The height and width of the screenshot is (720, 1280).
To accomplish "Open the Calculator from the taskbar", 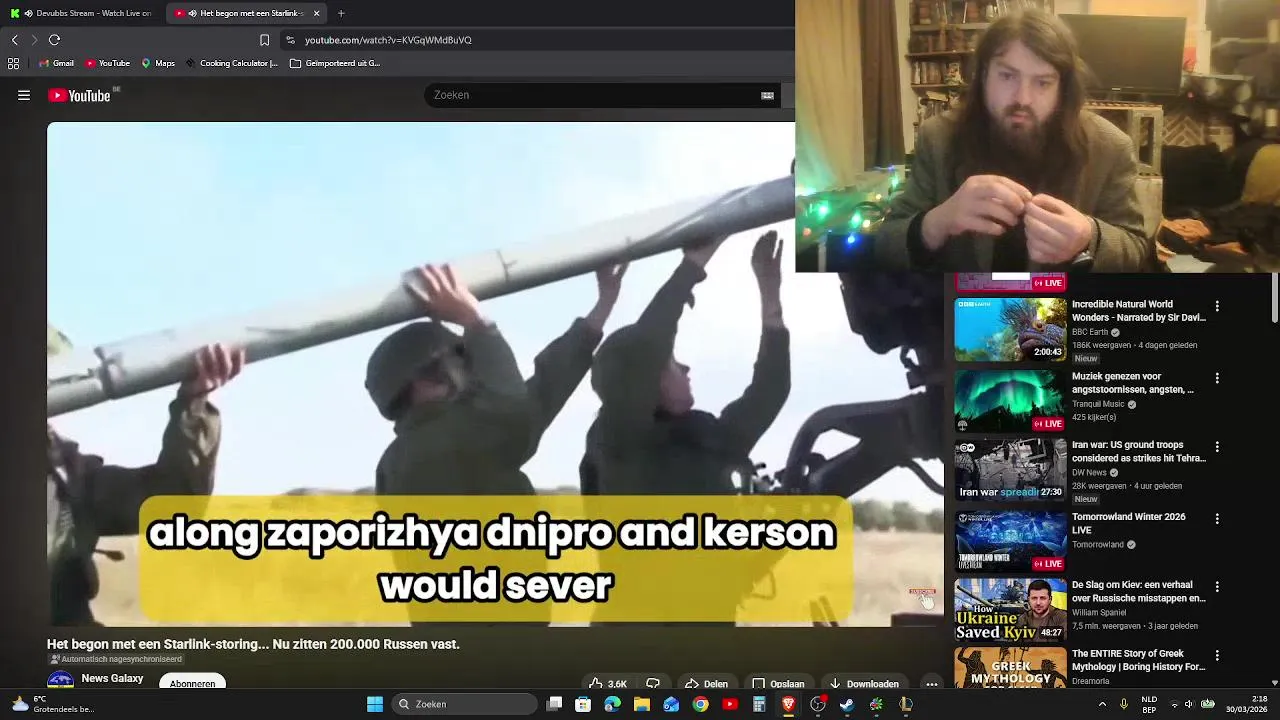I will [x=759, y=704].
